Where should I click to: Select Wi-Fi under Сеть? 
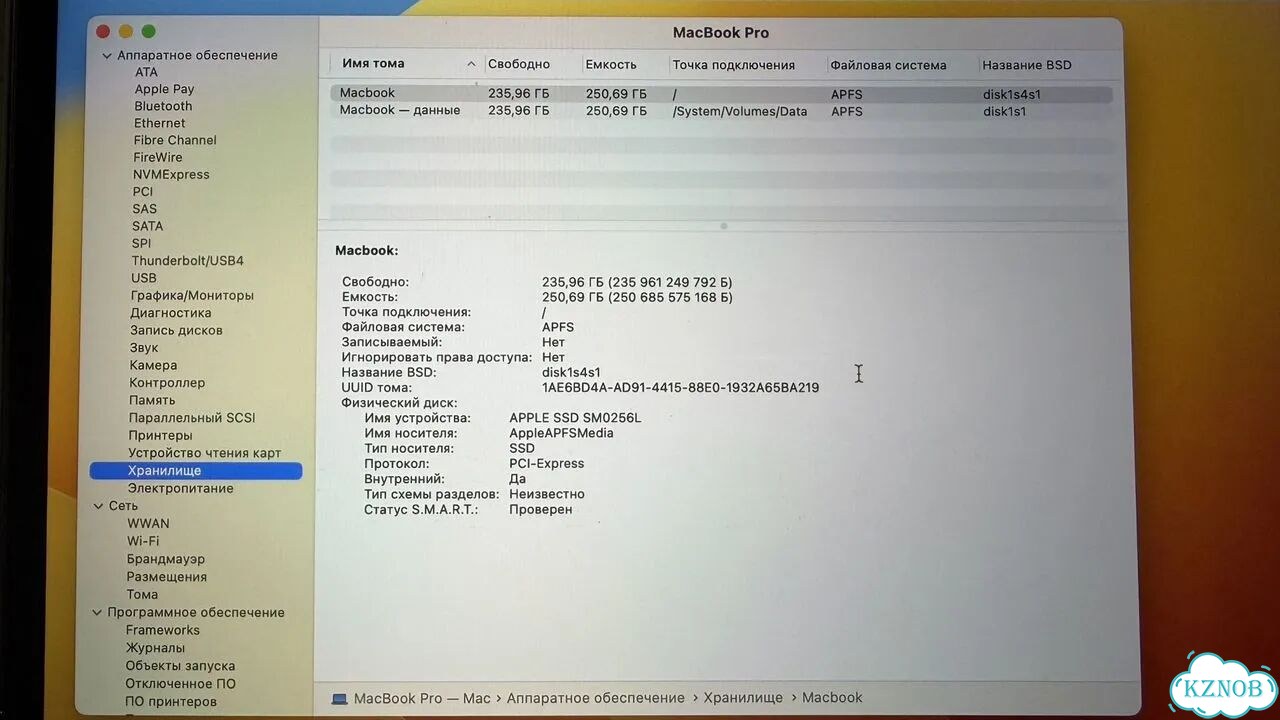143,541
